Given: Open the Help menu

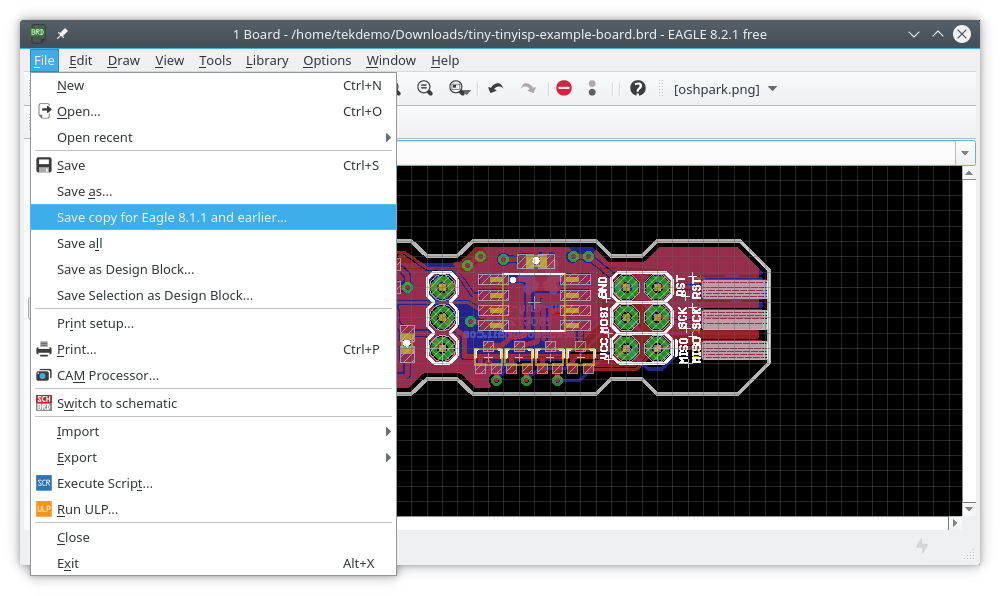Looking at the screenshot, I should pos(445,61).
